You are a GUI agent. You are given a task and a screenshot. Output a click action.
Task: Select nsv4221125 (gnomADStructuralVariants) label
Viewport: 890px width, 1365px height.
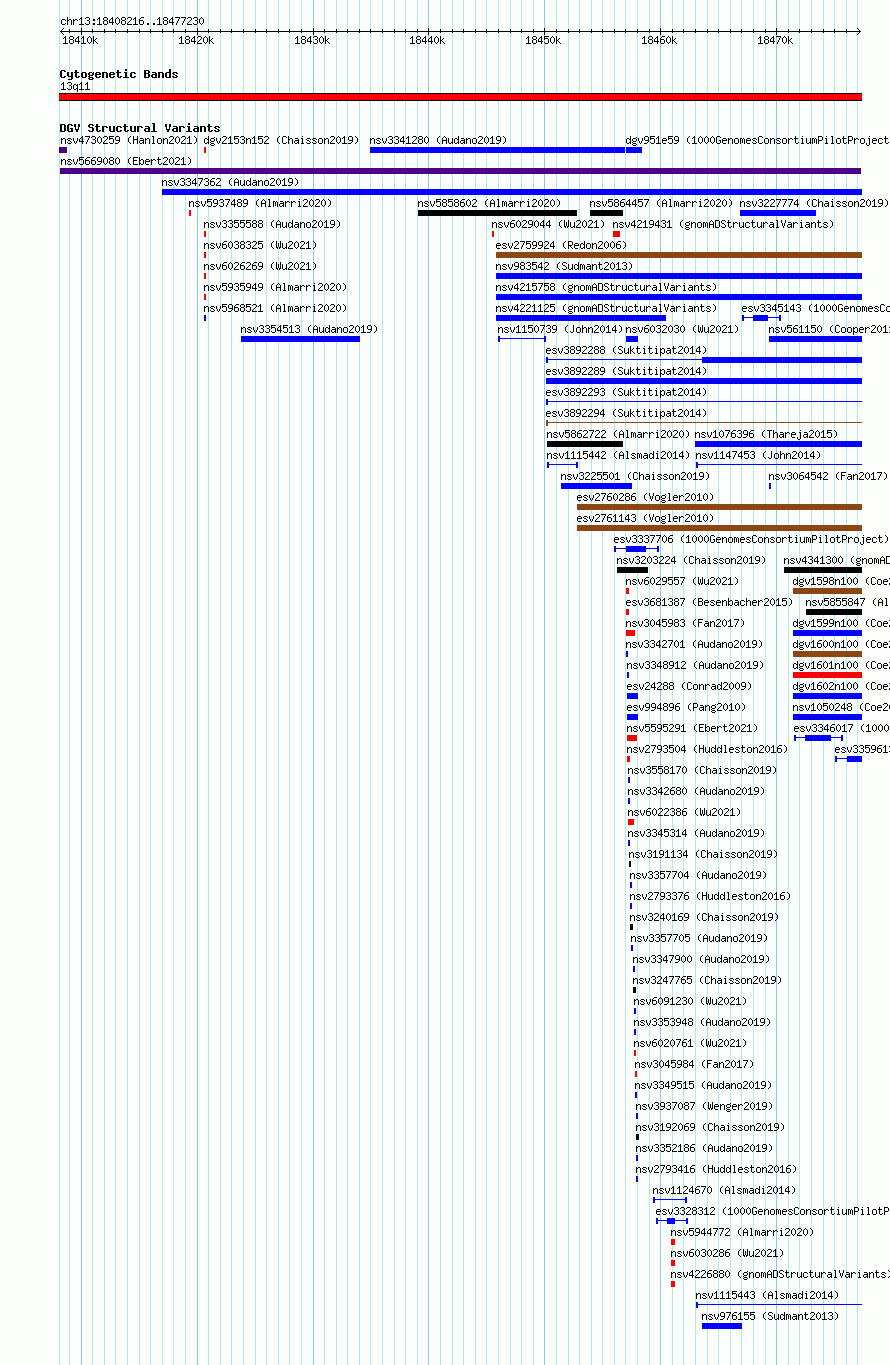pos(606,308)
